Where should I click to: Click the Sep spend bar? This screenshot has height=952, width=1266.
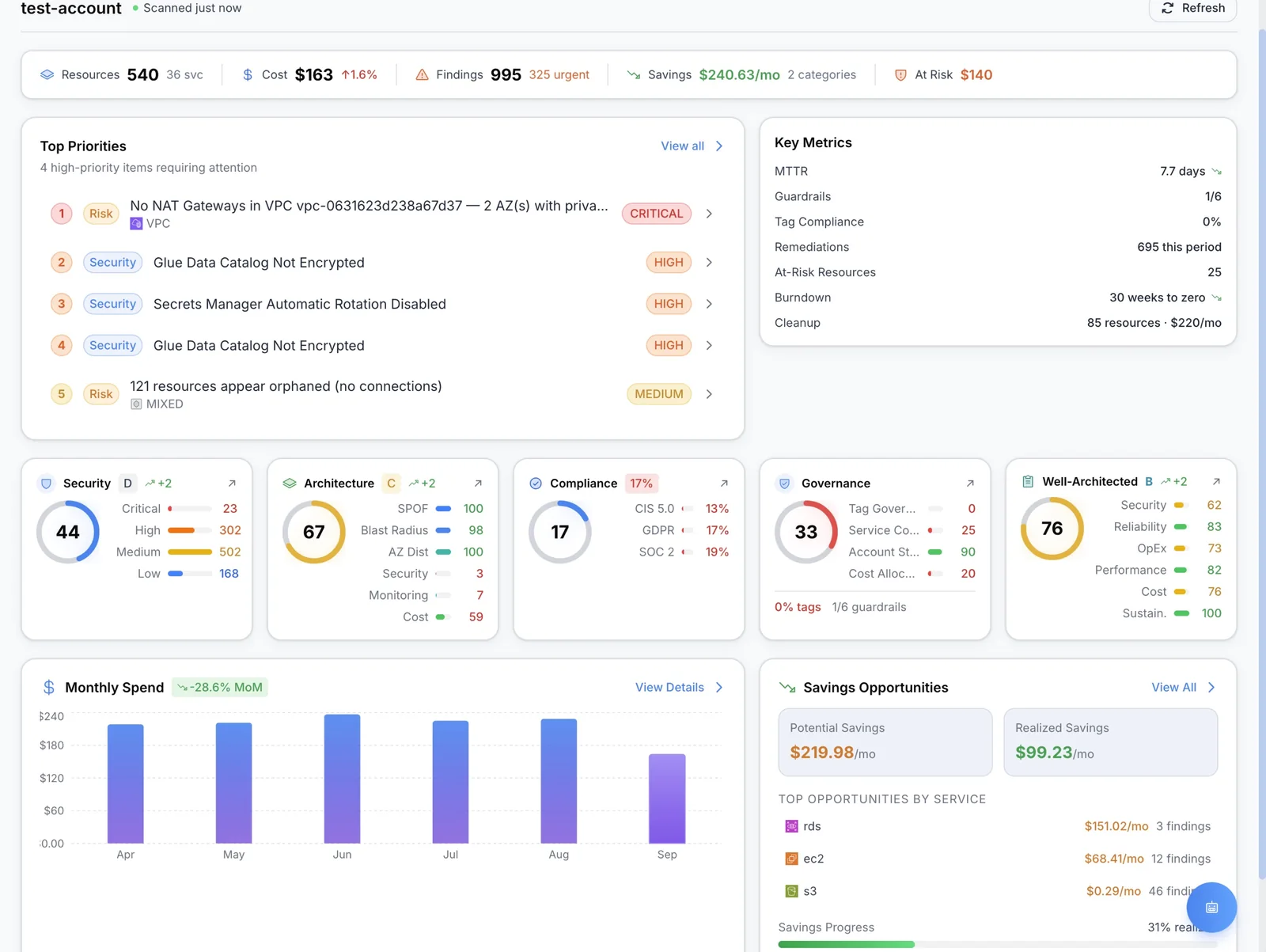pos(667,798)
